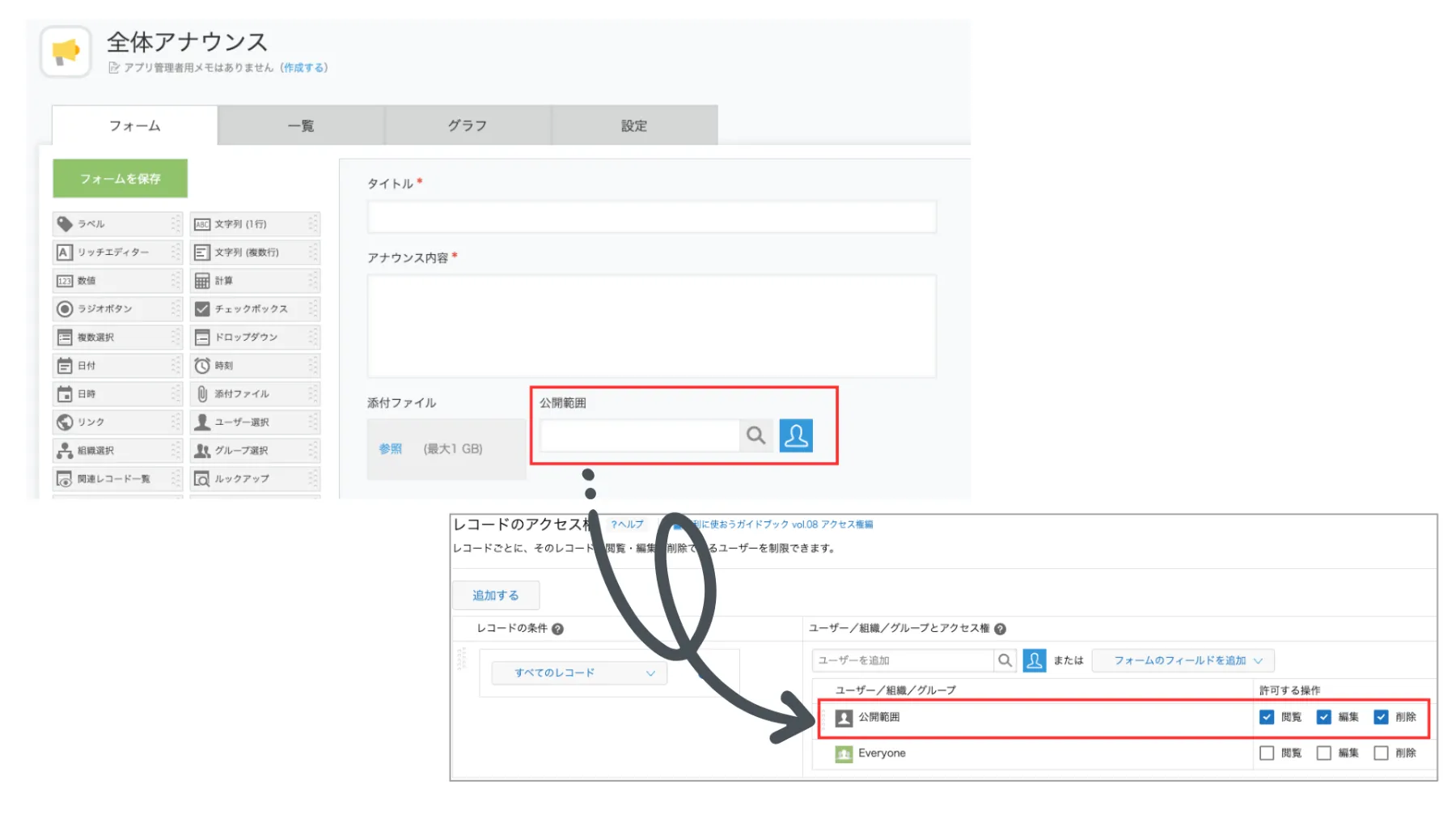Open the blue user picker icon beside 公開範囲
Screen dimensions: 1456x819
click(x=797, y=435)
